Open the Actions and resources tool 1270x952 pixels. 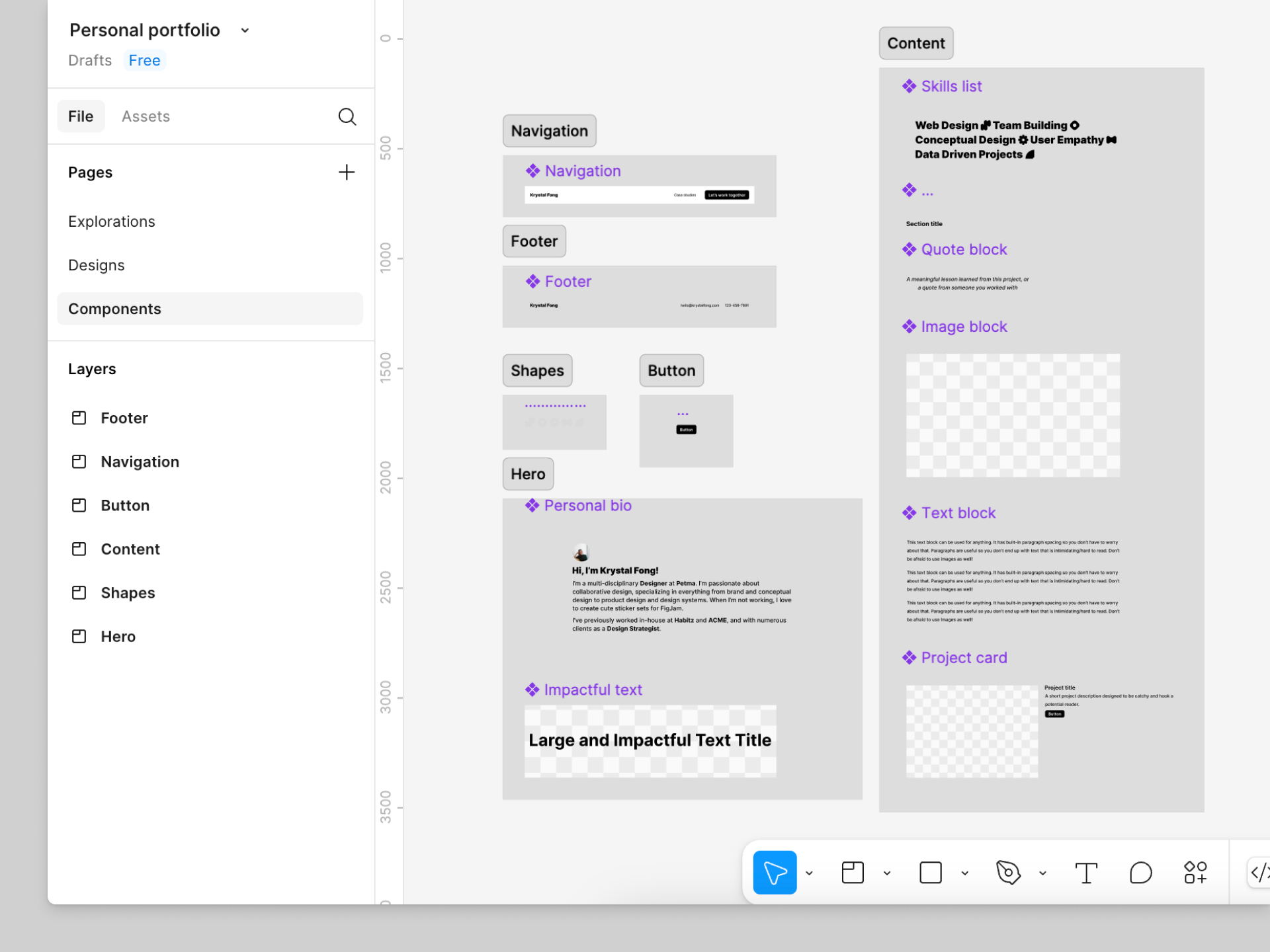(x=1195, y=873)
